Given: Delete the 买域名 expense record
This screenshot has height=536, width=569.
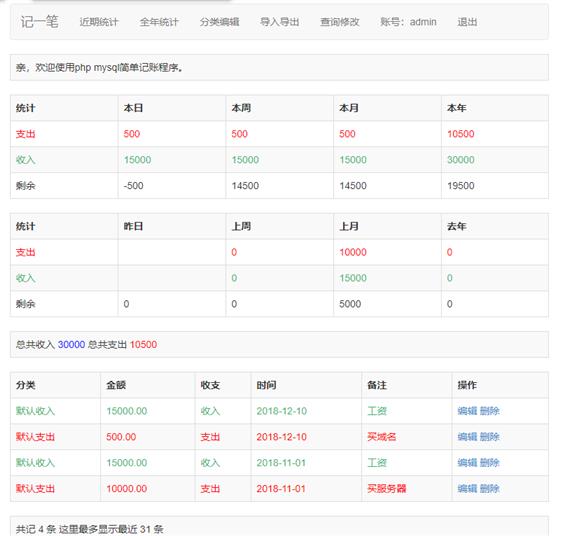Looking at the screenshot, I should click(490, 437).
